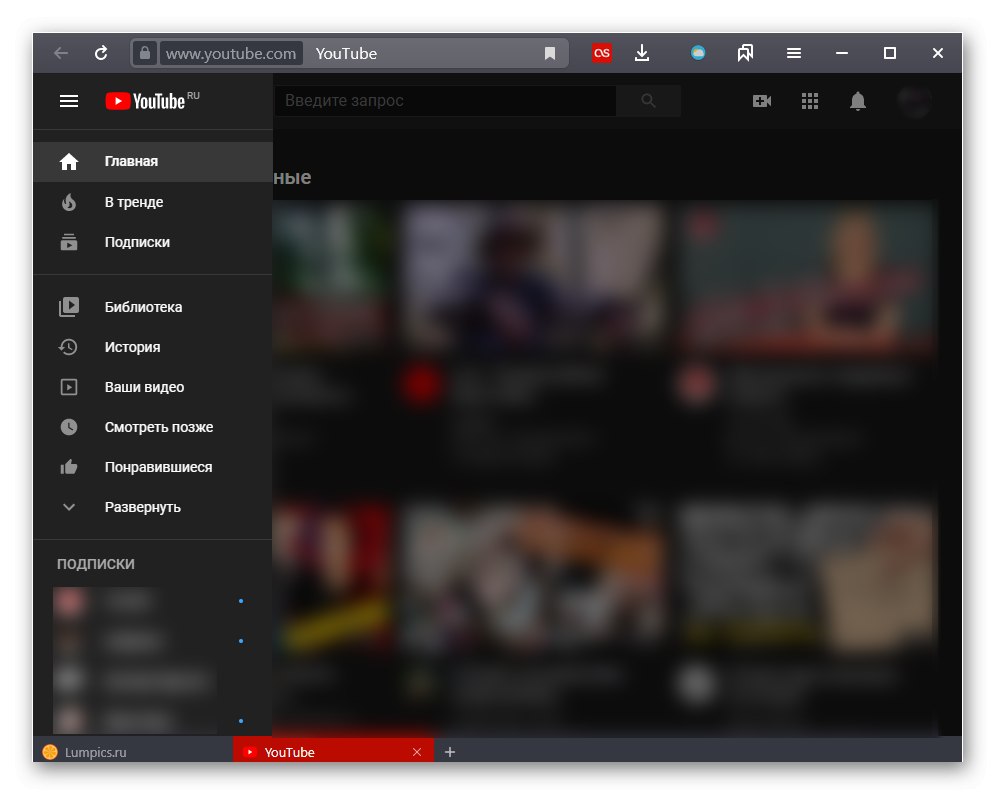This screenshot has width=995, height=794.
Task: Open the Last.fm extension icon
Action: [602, 53]
